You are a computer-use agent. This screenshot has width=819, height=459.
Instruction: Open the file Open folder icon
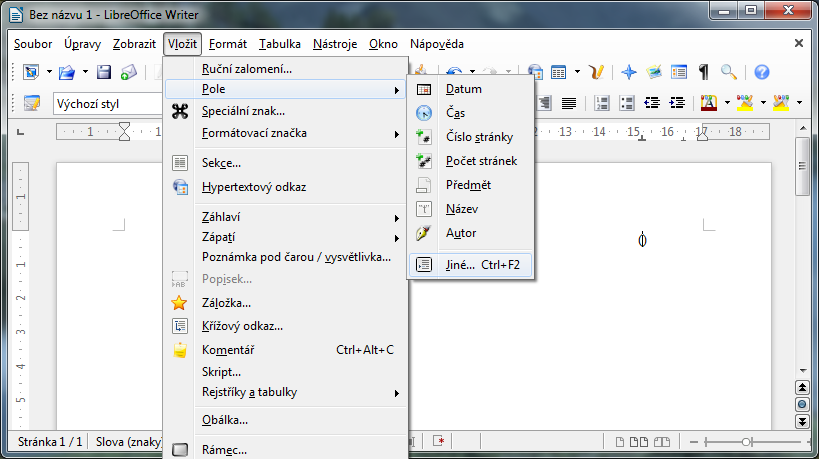tap(66, 72)
